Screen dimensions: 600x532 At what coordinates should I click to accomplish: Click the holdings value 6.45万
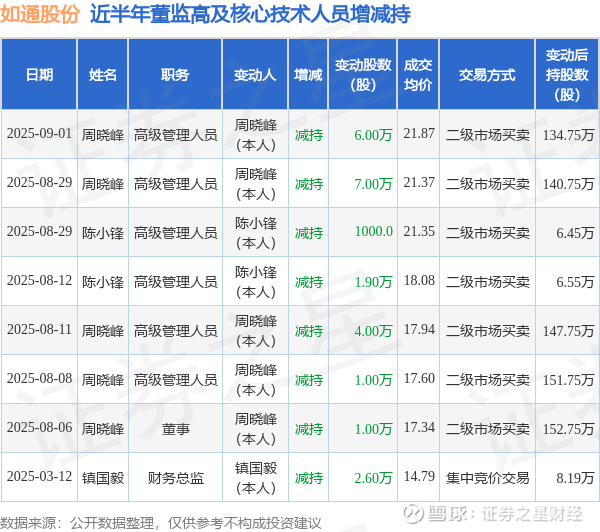point(575,233)
